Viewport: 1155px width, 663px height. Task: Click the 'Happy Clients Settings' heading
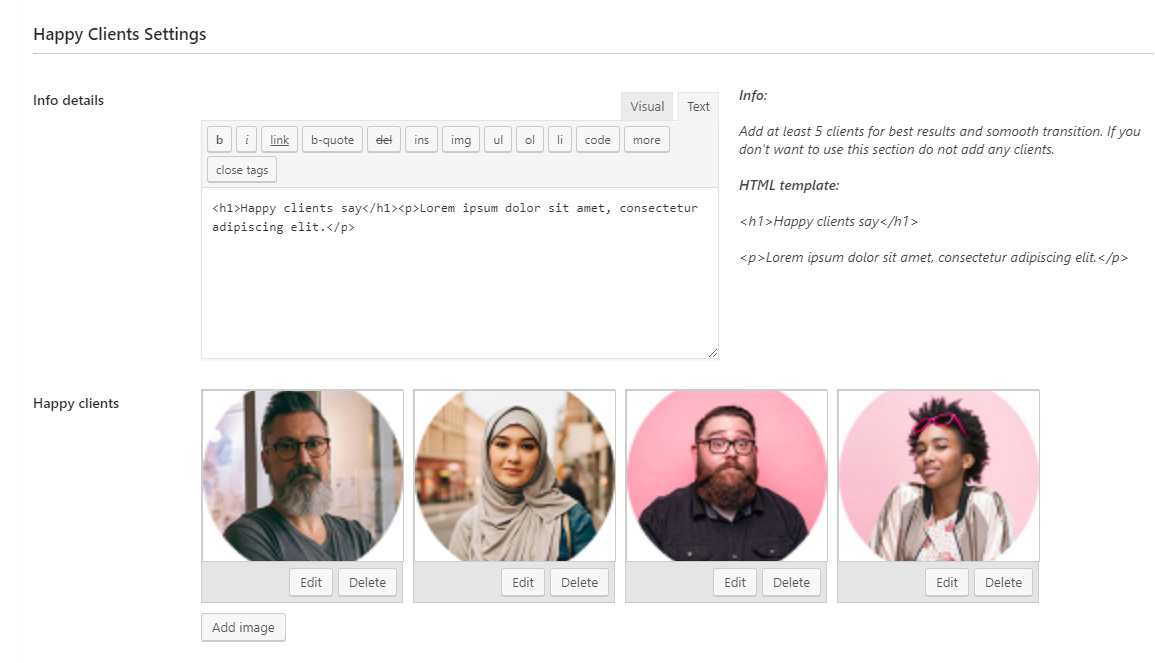coord(120,35)
